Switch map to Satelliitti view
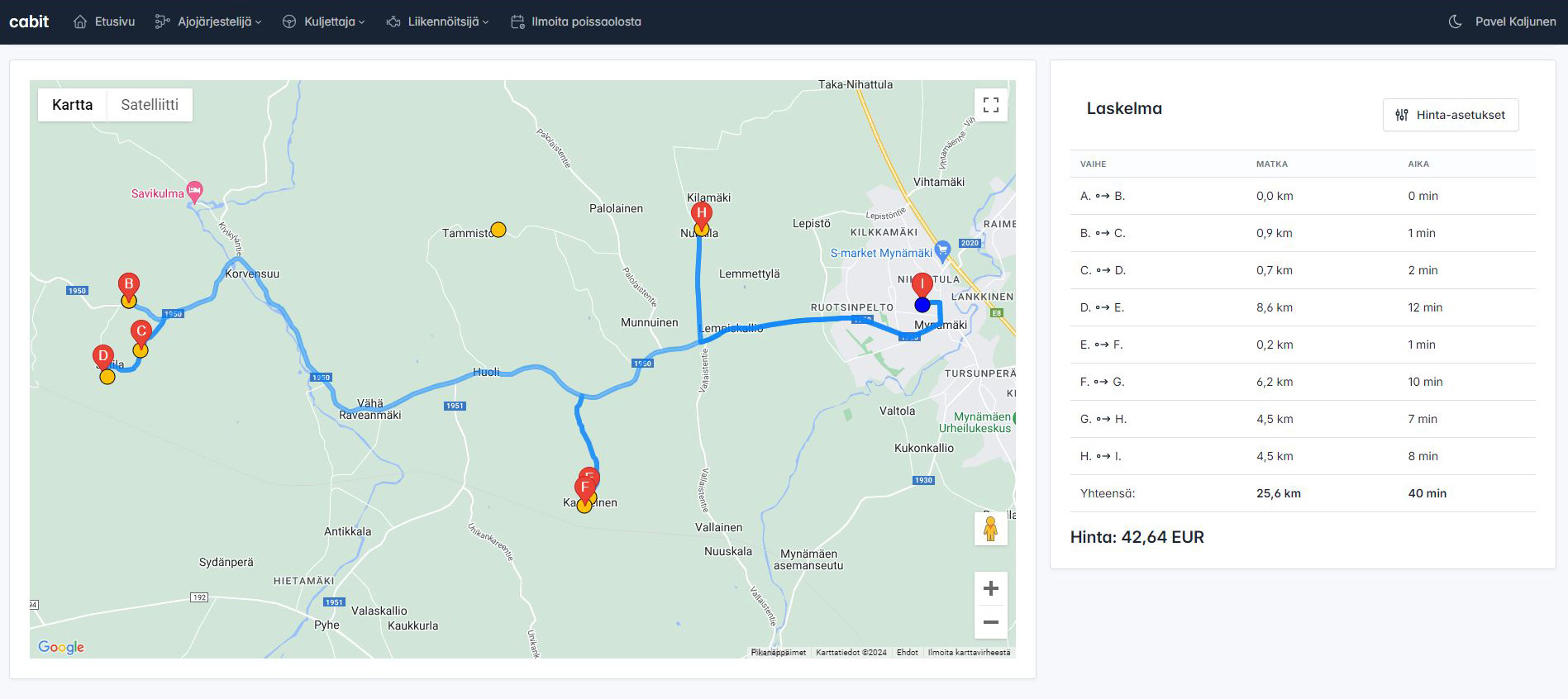Image resolution: width=1568 pixels, height=699 pixels. point(150,105)
